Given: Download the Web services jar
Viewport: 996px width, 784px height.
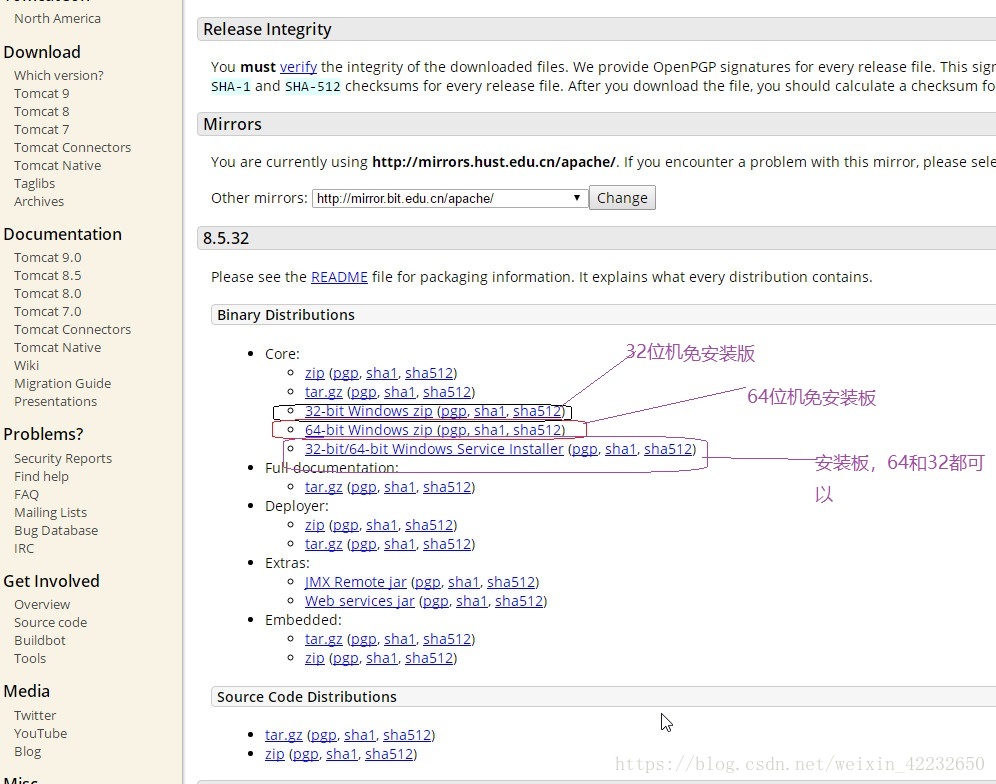Looking at the screenshot, I should pos(360,601).
